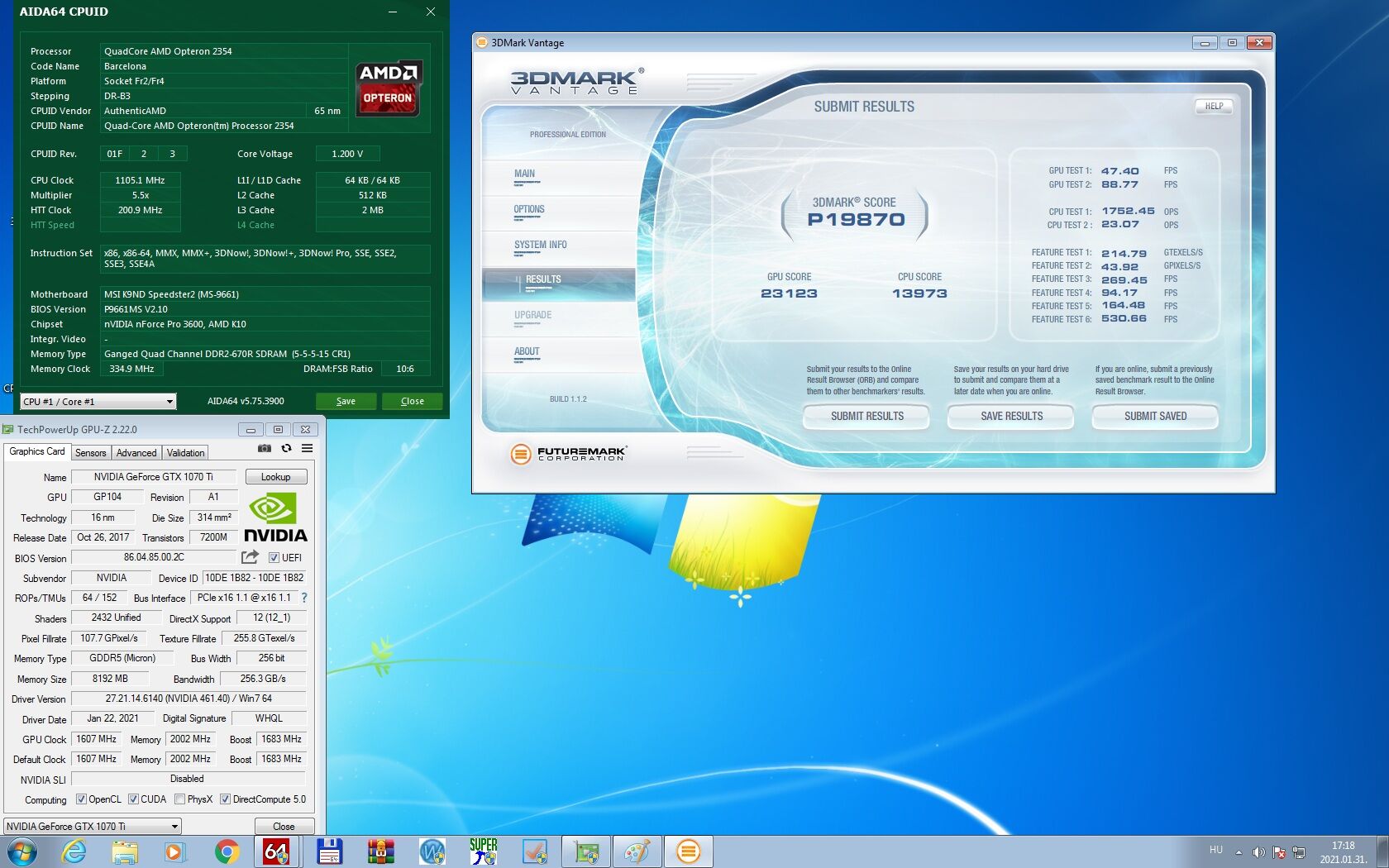Switch to the Validation tab in GPU-Z
The width and height of the screenshot is (1389, 868).
[x=185, y=453]
